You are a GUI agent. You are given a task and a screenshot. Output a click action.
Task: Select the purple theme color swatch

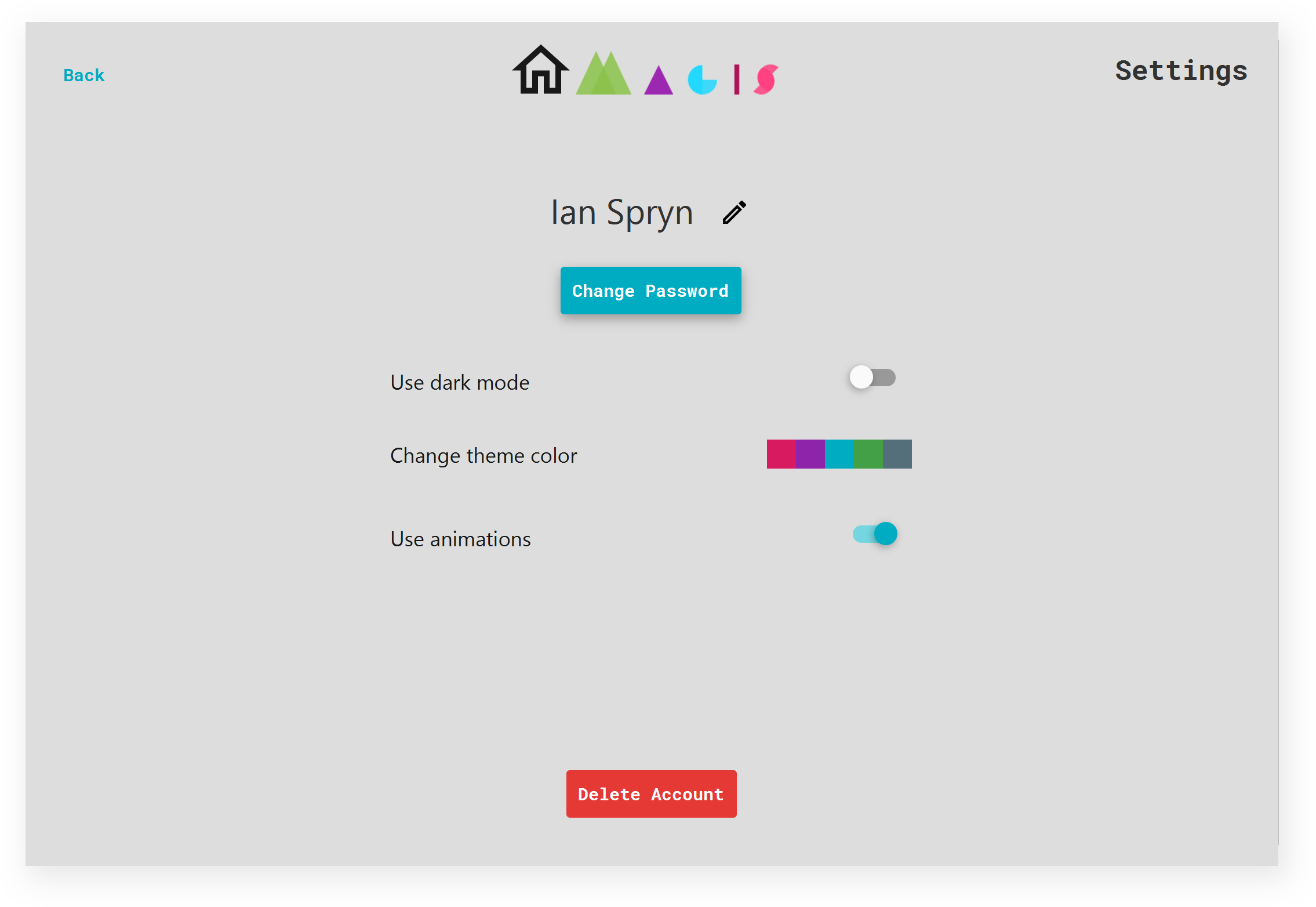(810, 454)
